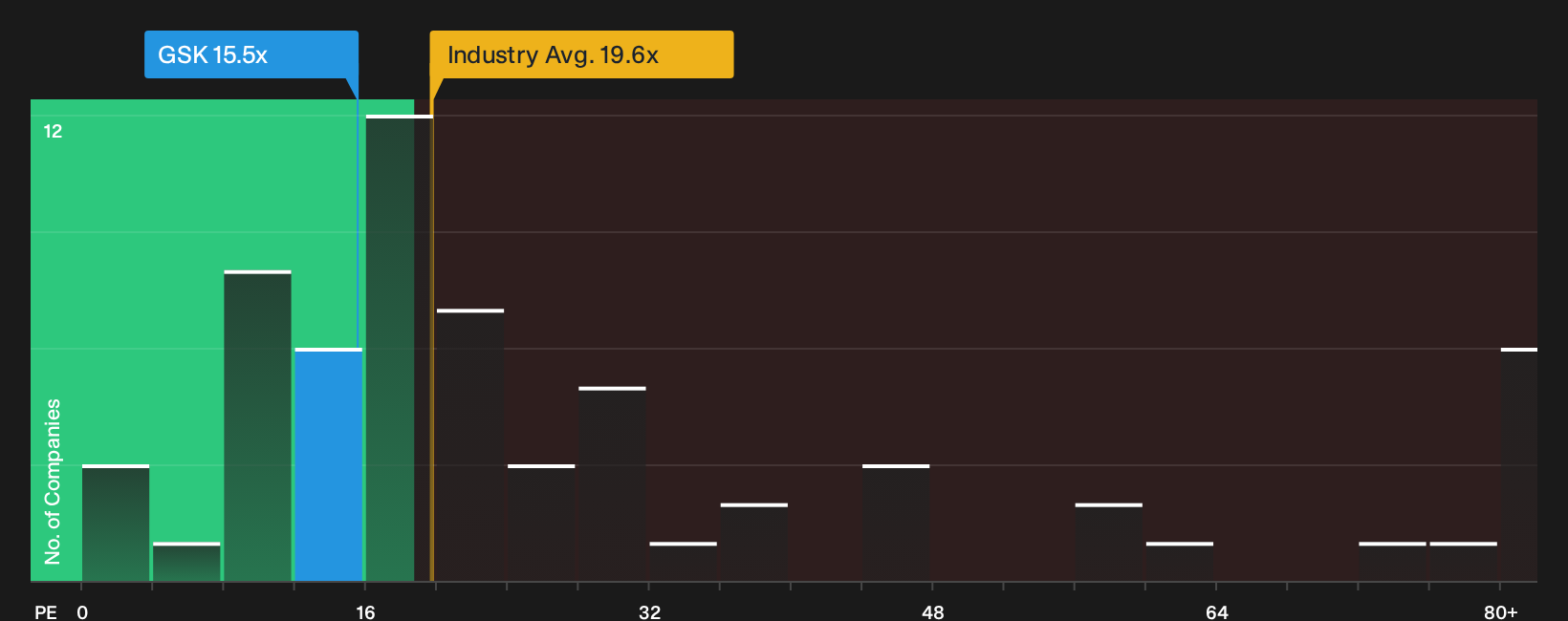Click the y-axis value 12
The width and height of the screenshot is (1568, 621).
pyautogui.click(x=53, y=131)
